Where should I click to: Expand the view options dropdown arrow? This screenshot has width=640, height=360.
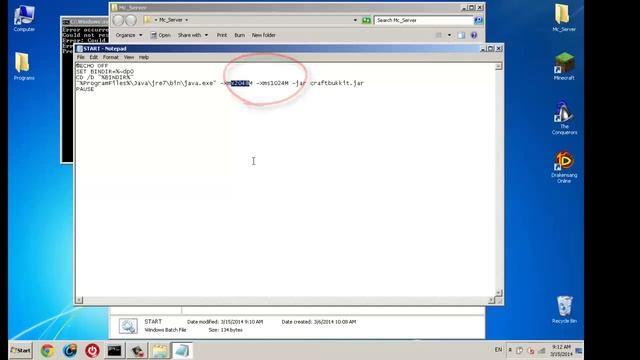click(x=449, y=35)
